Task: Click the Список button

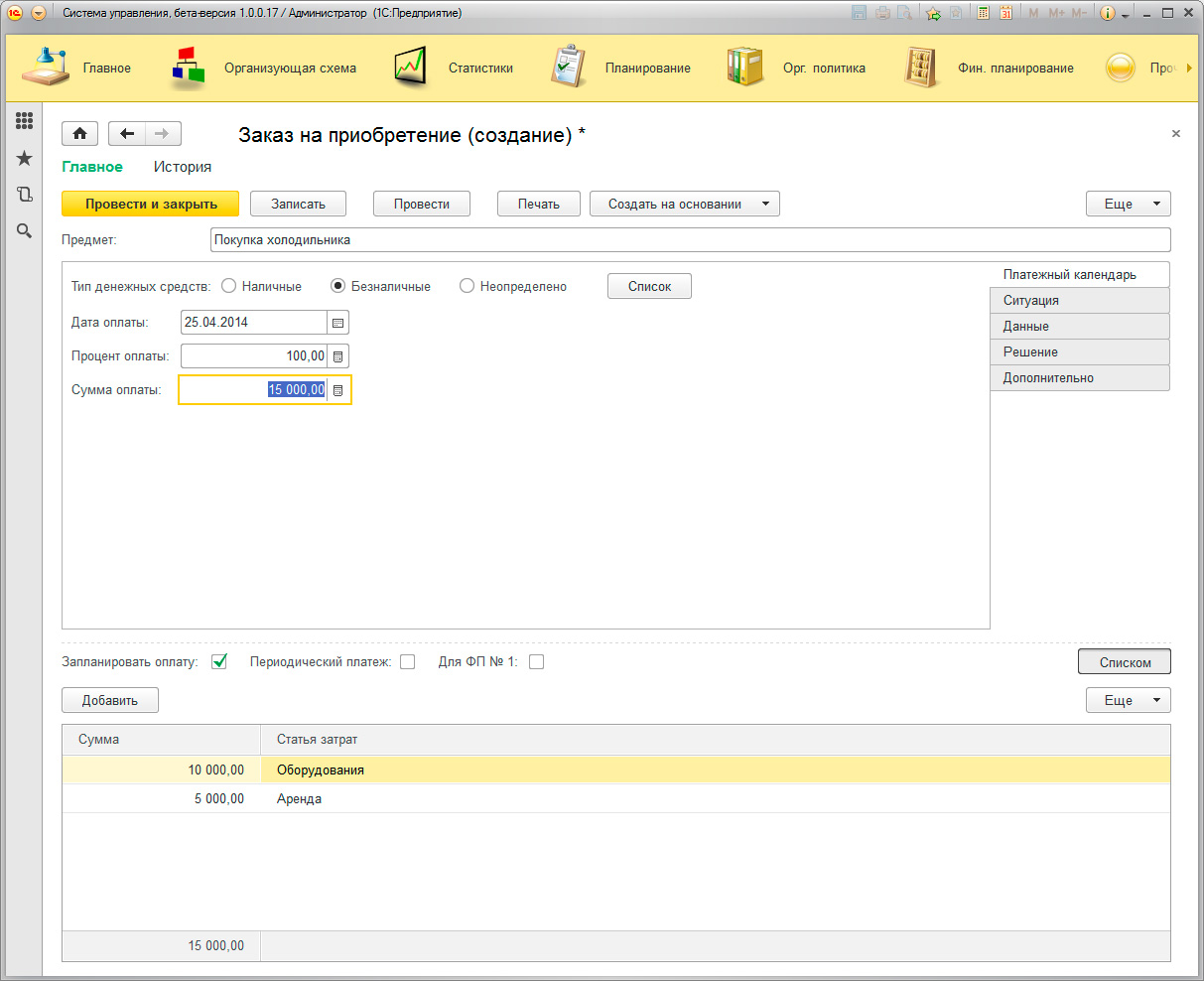Action: click(x=649, y=286)
